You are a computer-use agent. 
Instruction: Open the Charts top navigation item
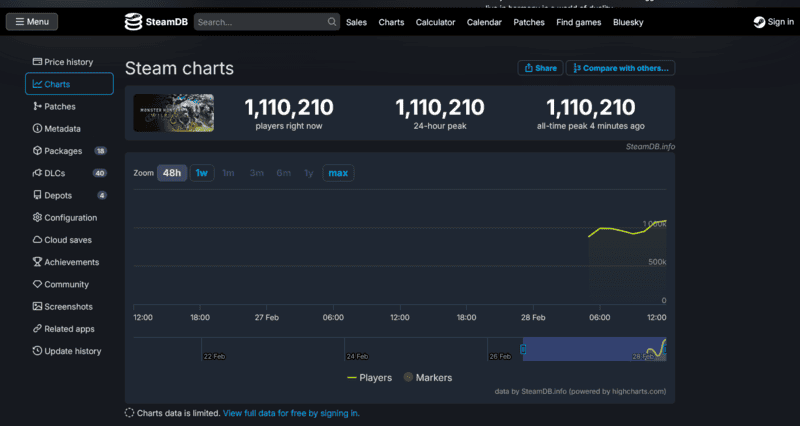point(391,22)
